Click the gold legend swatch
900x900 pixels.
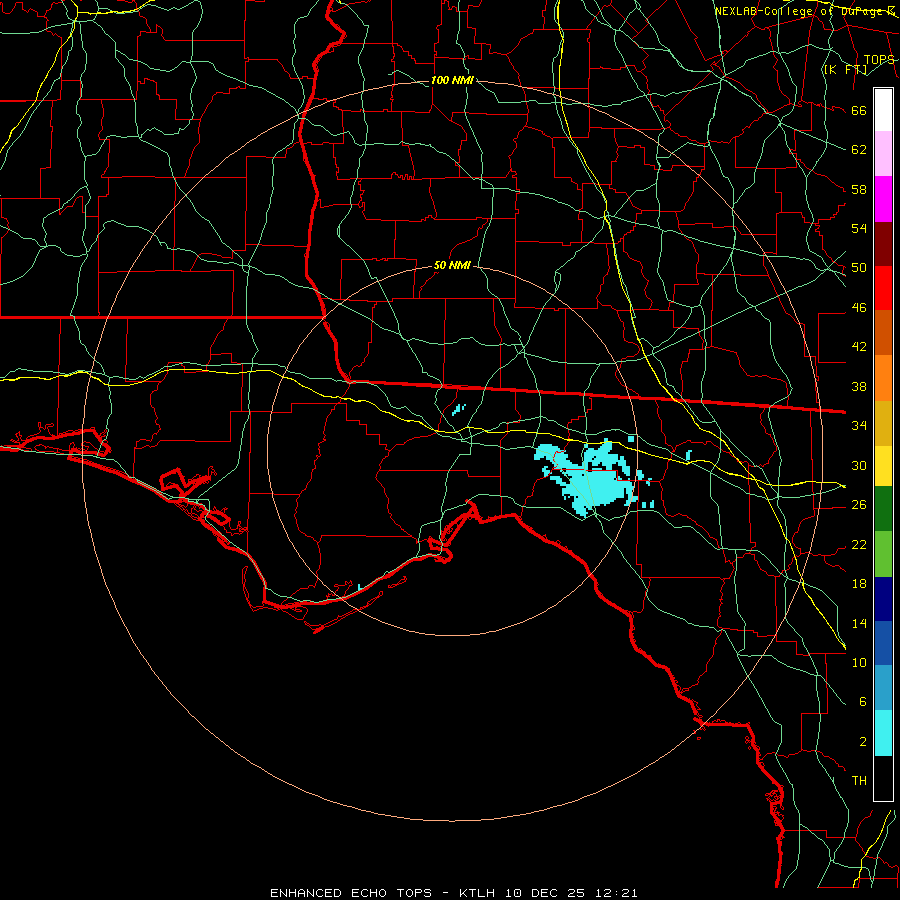tap(883, 423)
